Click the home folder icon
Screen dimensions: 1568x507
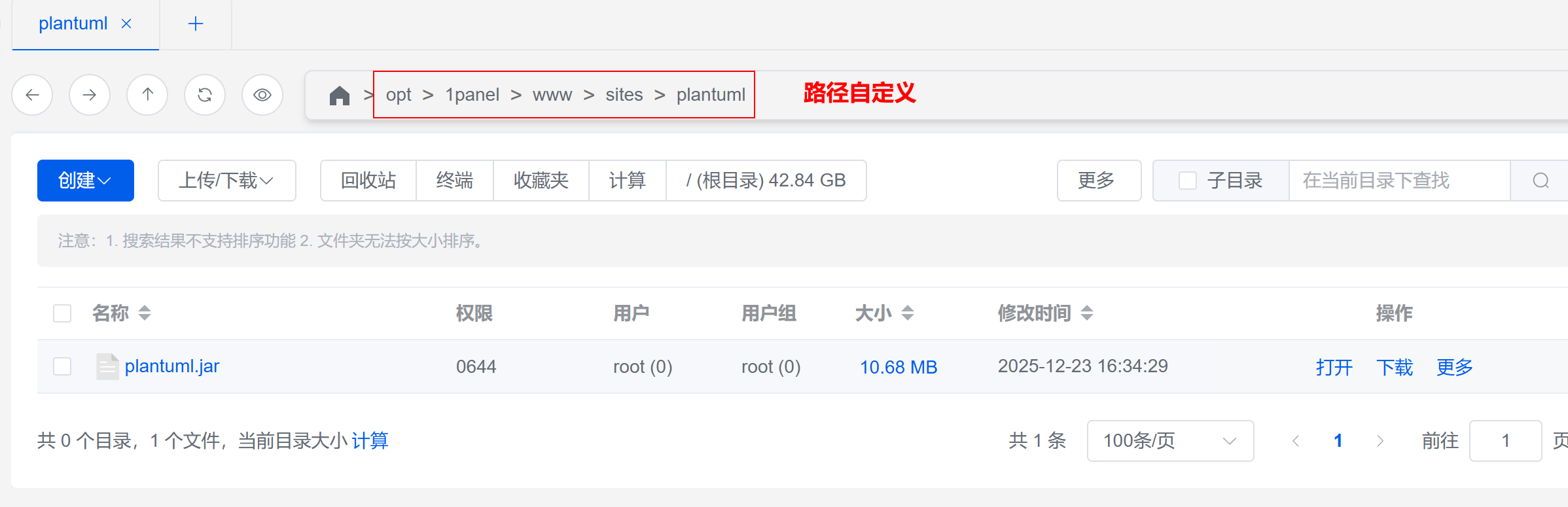pyautogui.click(x=339, y=96)
